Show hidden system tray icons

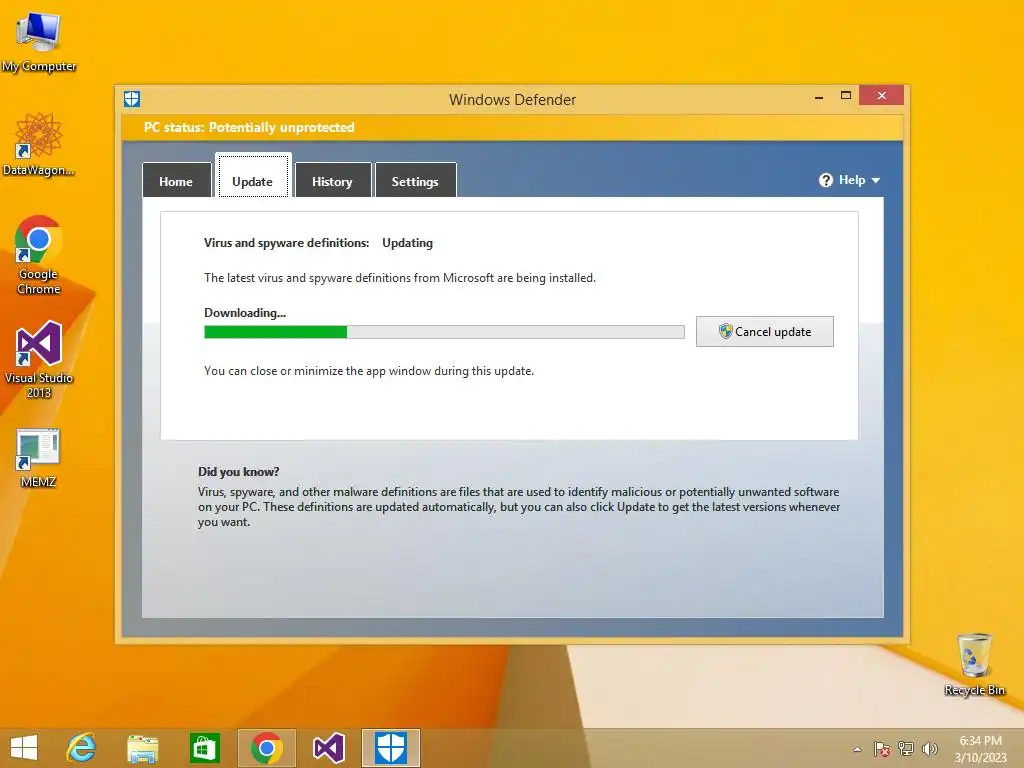857,749
